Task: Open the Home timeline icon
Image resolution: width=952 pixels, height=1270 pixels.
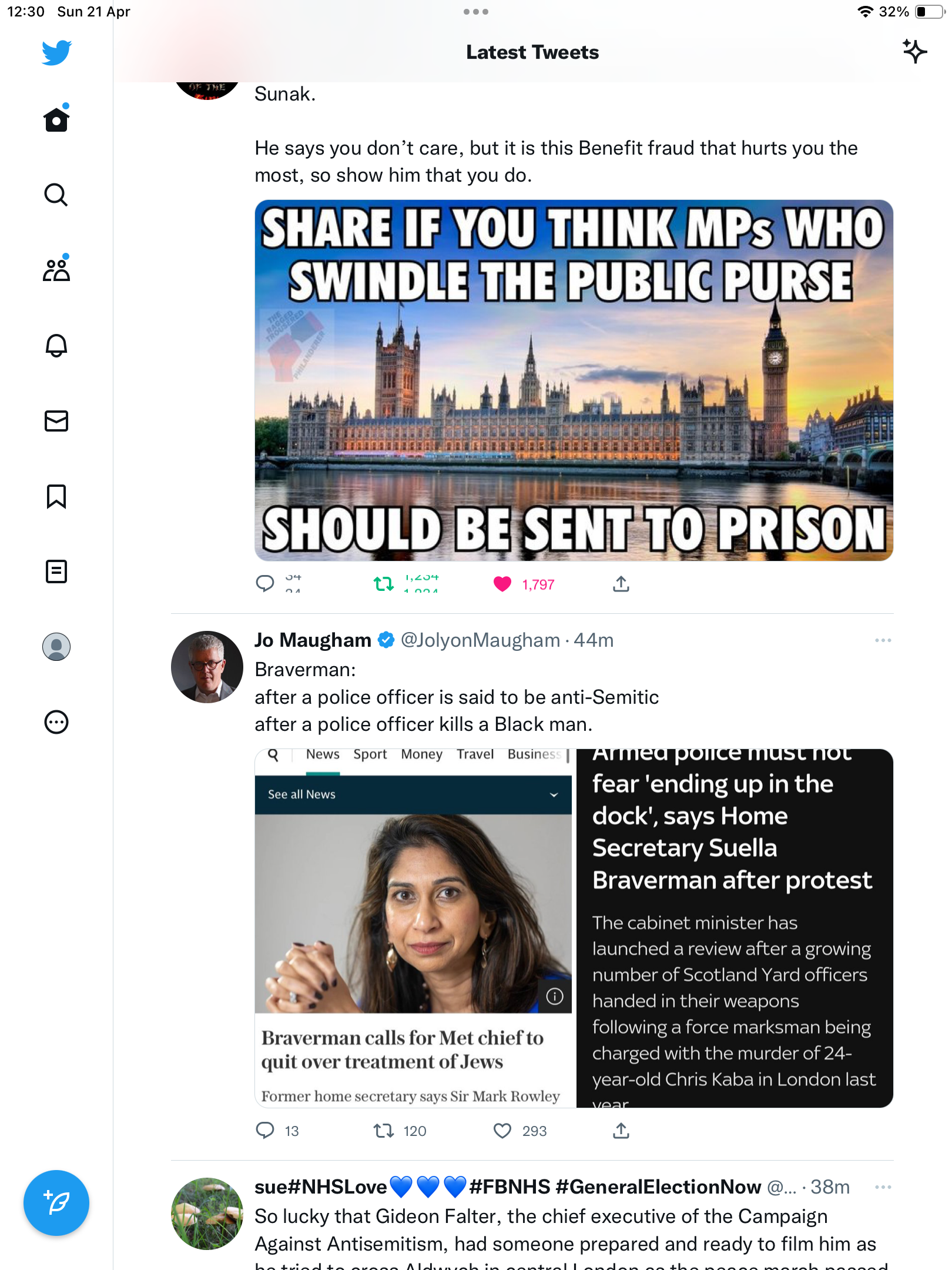Action: (x=56, y=119)
